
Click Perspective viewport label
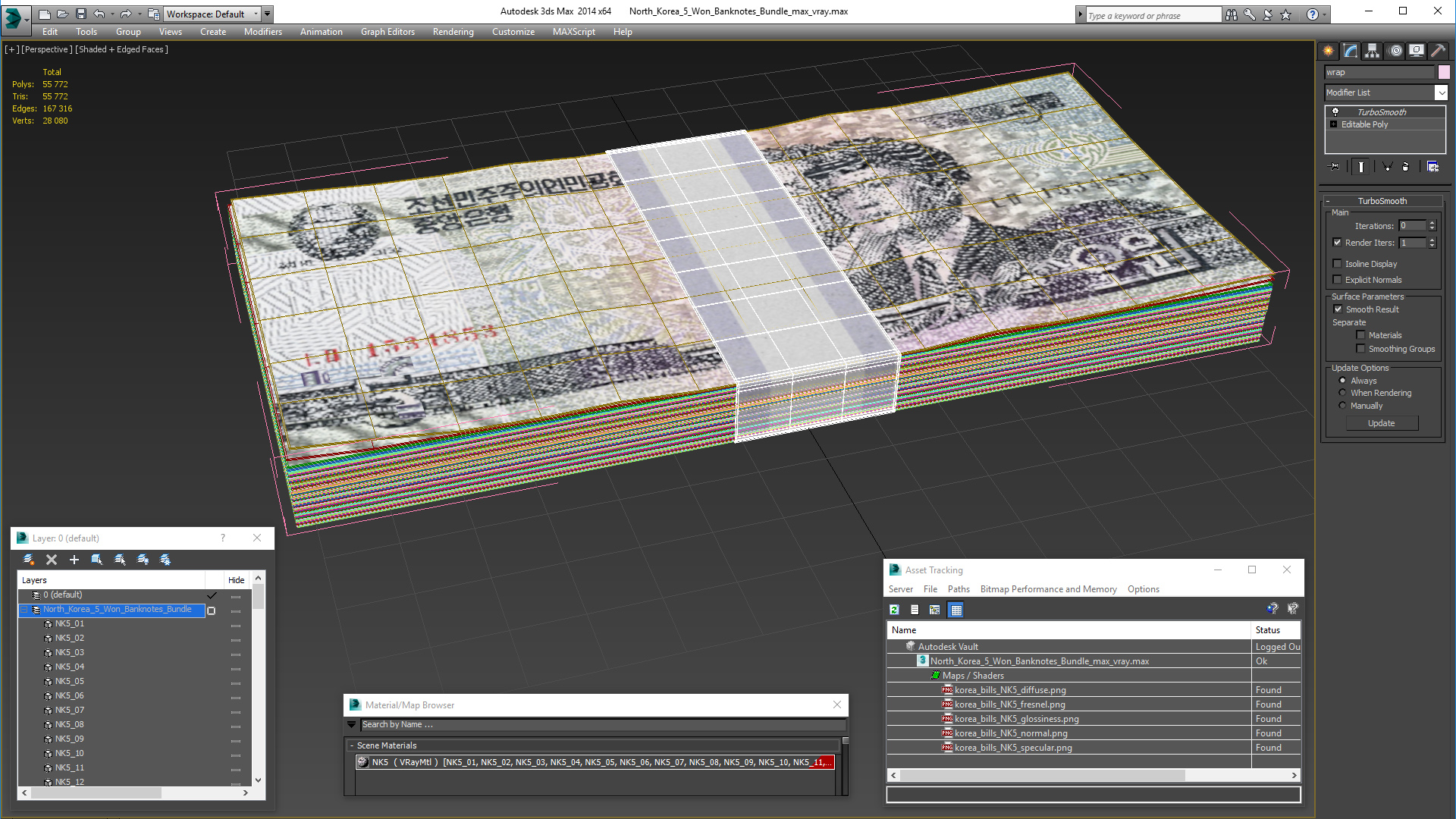[x=47, y=49]
